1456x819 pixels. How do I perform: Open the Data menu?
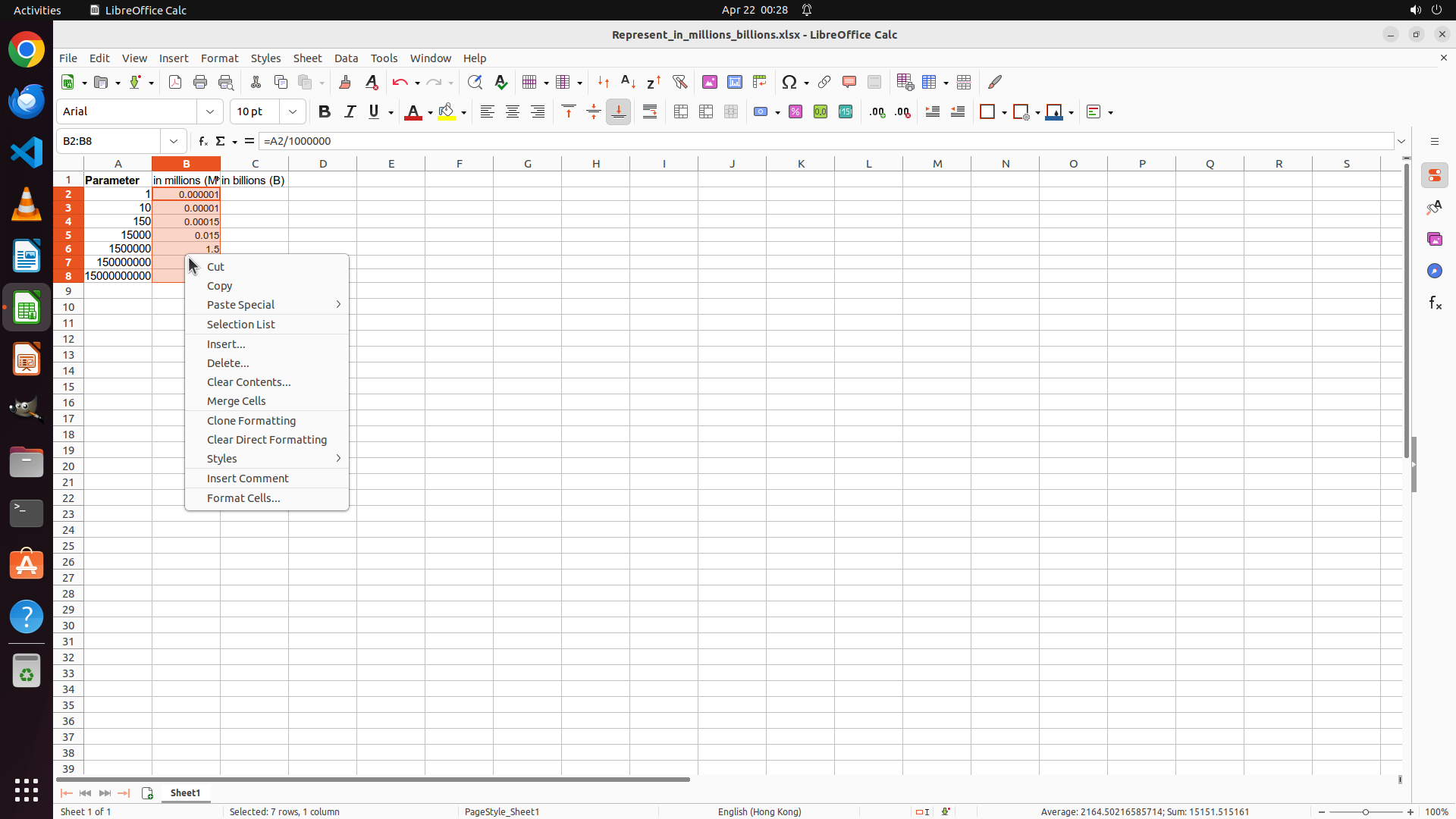(x=346, y=58)
